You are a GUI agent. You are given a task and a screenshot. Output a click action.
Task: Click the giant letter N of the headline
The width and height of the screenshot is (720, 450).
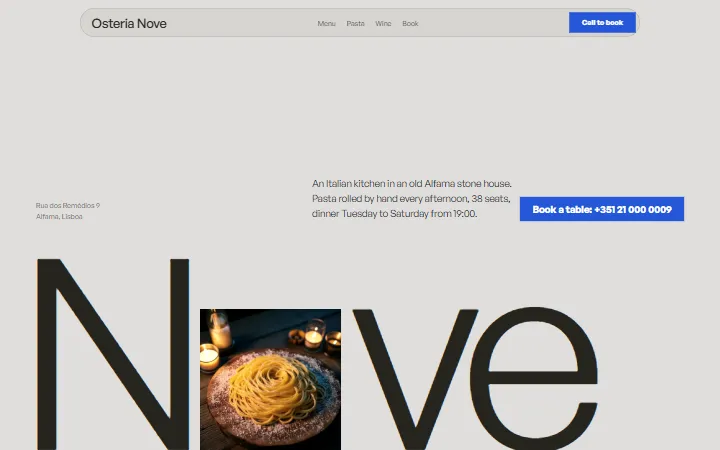113,354
